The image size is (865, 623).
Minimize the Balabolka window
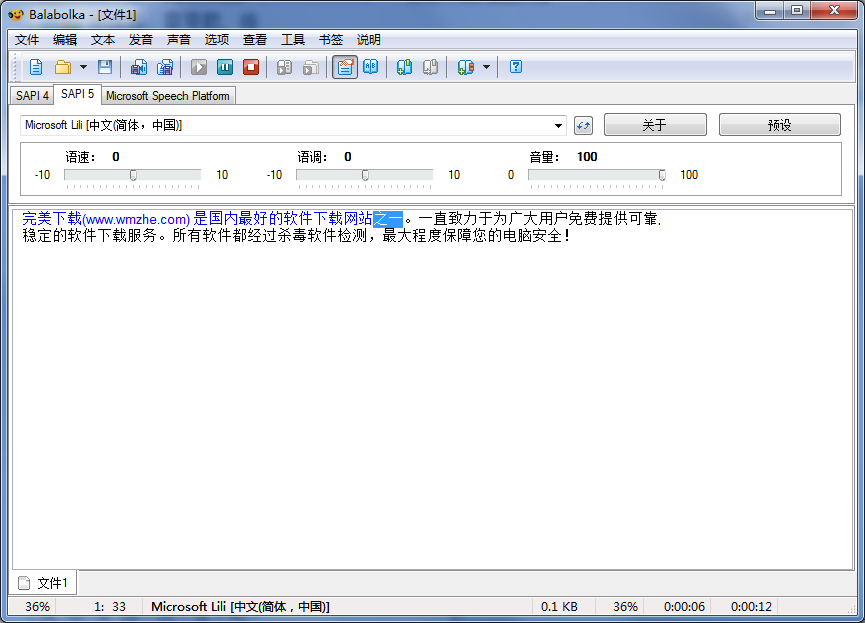click(x=770, y=10)
